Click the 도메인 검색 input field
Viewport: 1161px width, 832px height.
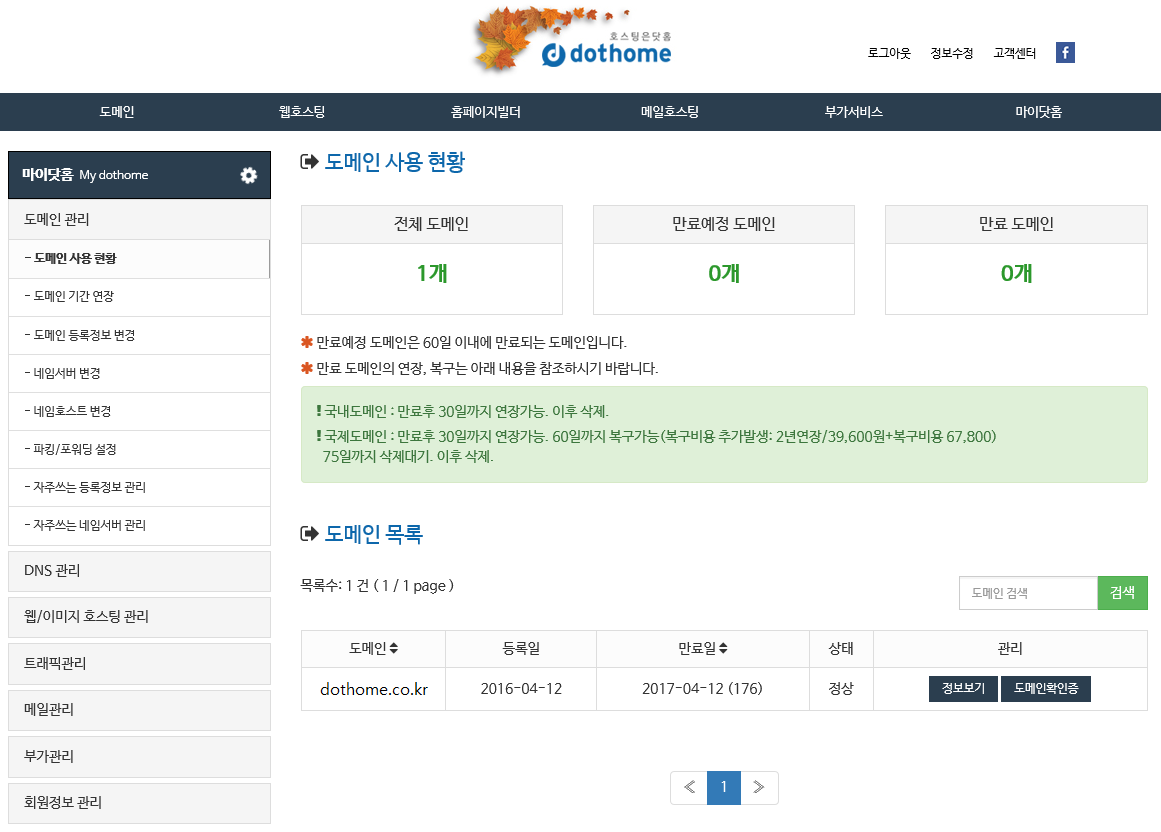pyautogui.click(x=1028, y=593)
